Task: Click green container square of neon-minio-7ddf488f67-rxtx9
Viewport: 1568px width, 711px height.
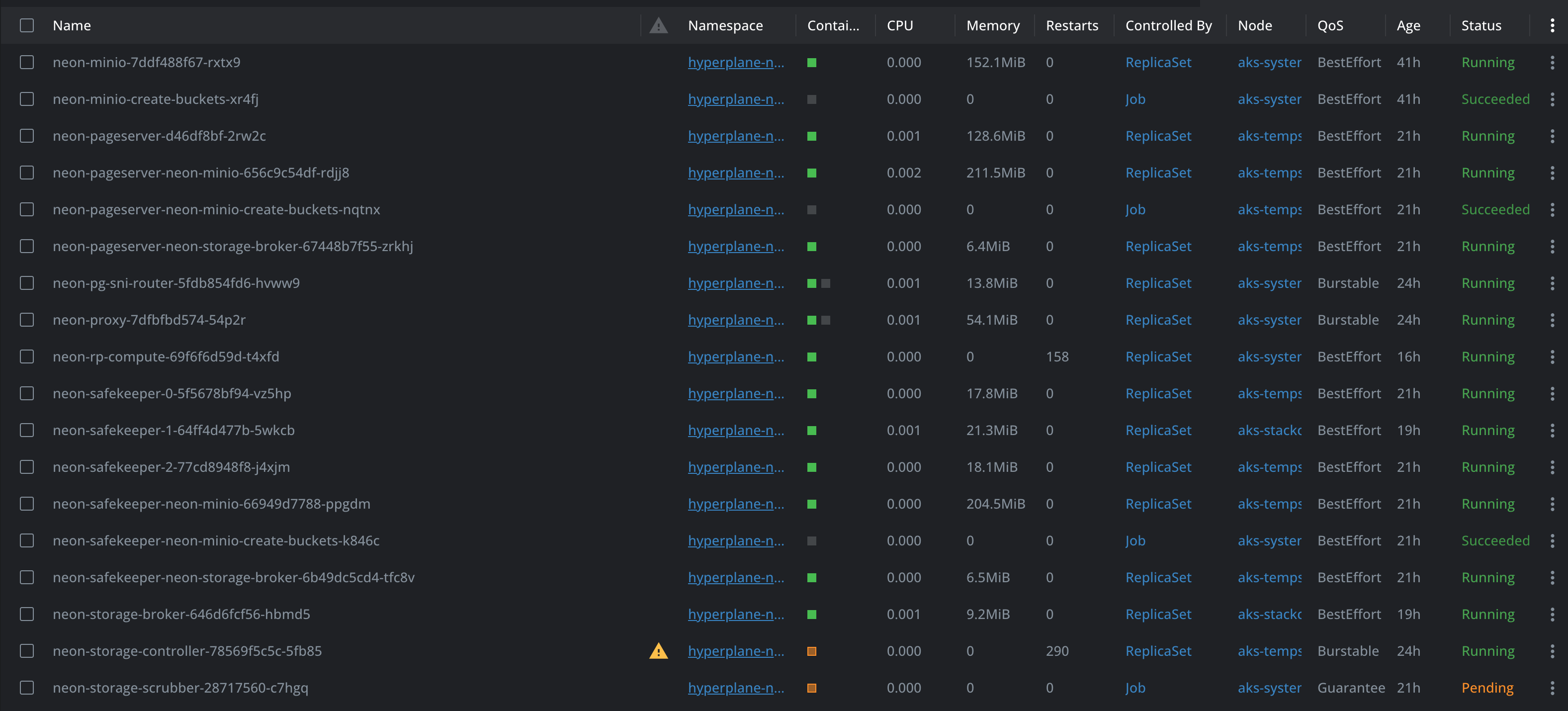Action: click(x=811, y=63)
